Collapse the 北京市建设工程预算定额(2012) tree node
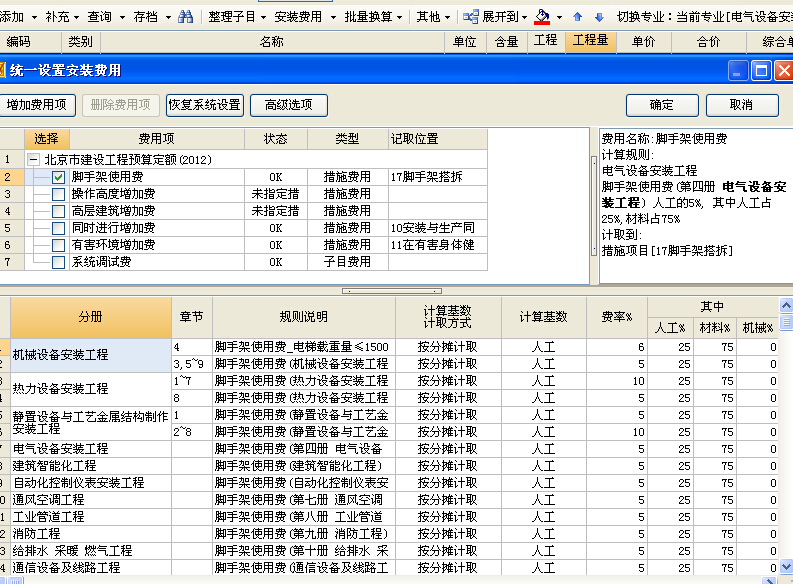793x584 pixels. point(33,160)
